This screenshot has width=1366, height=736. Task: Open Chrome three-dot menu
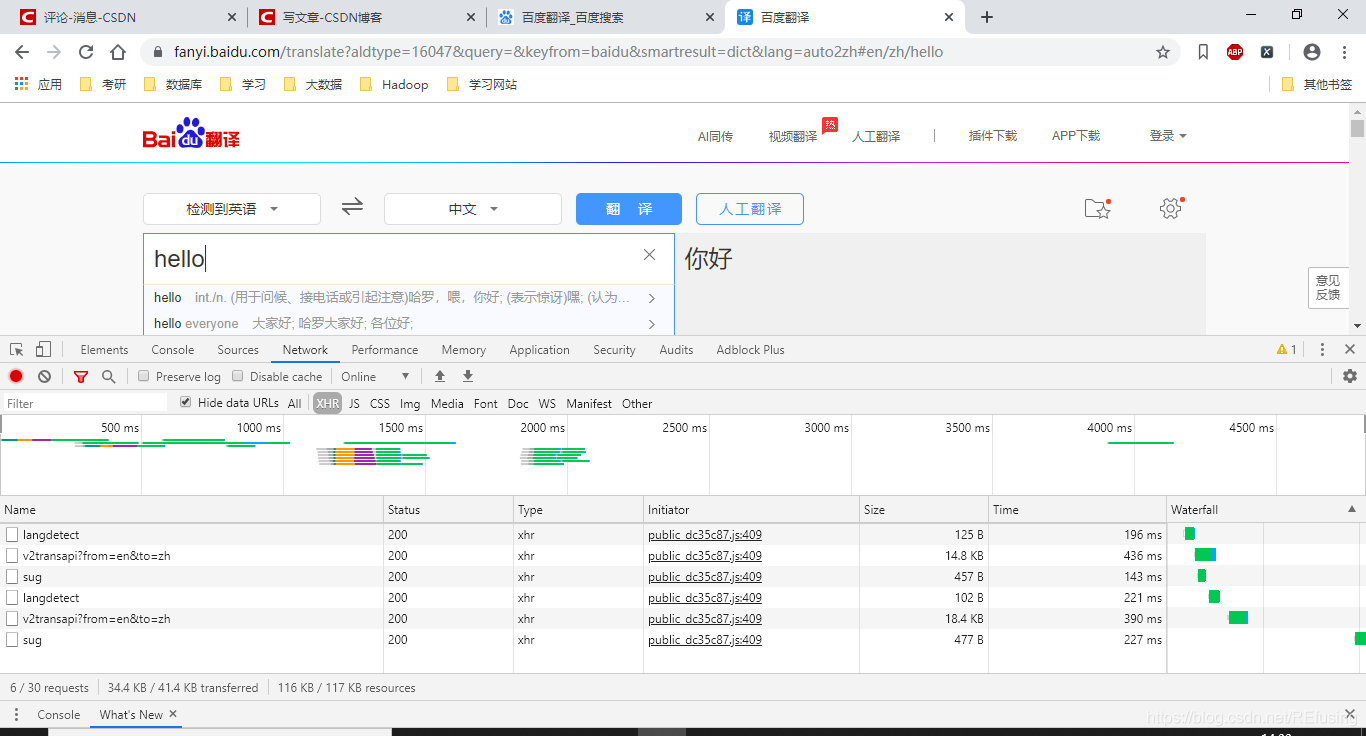pyautogui.click(x=1343, y=52)
